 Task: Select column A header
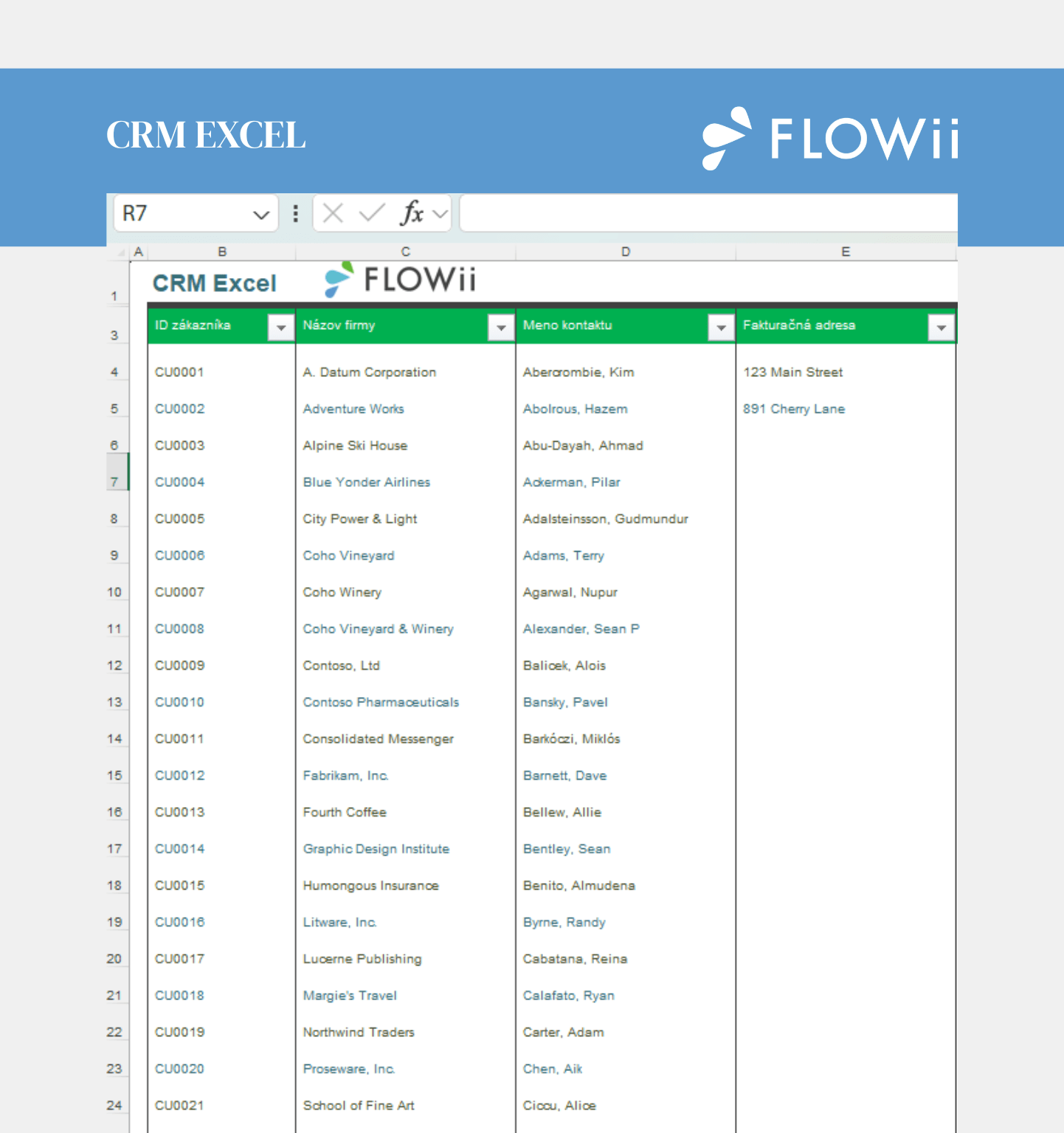click(x=138, y=252)
